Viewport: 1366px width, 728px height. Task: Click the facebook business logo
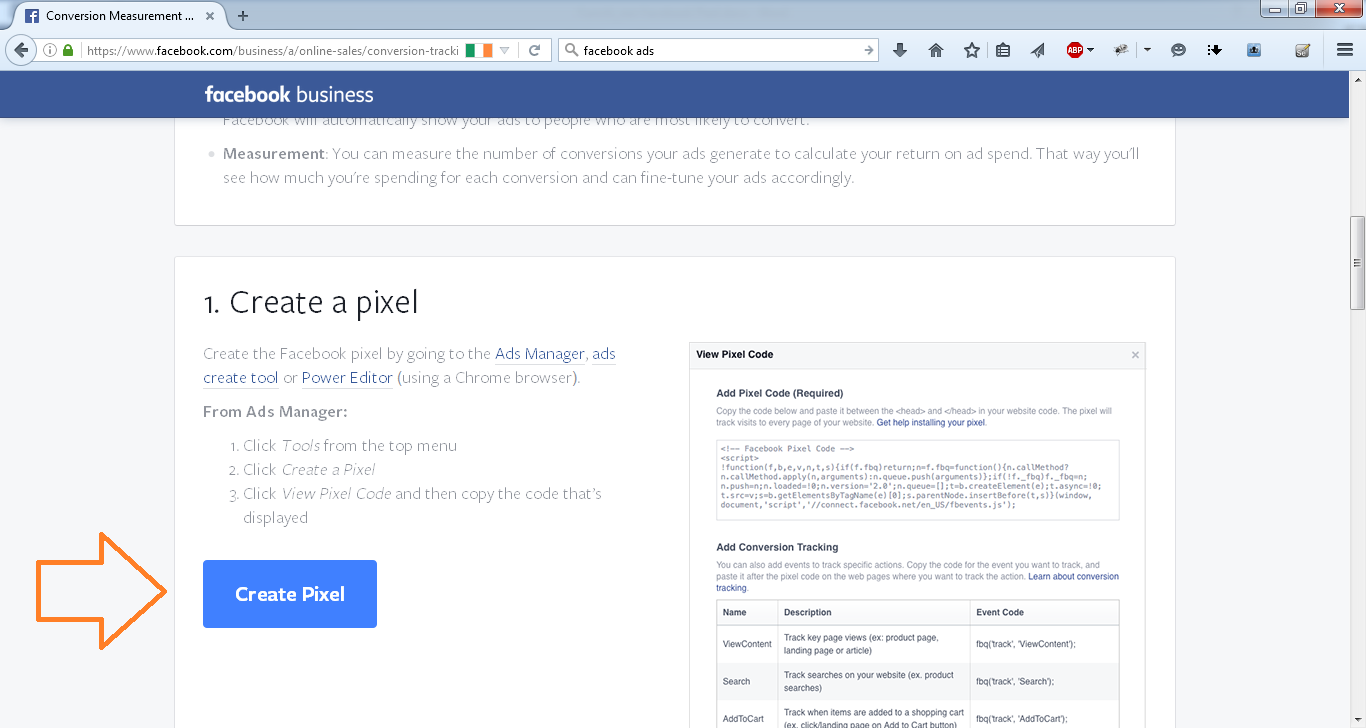coord(289,95)
